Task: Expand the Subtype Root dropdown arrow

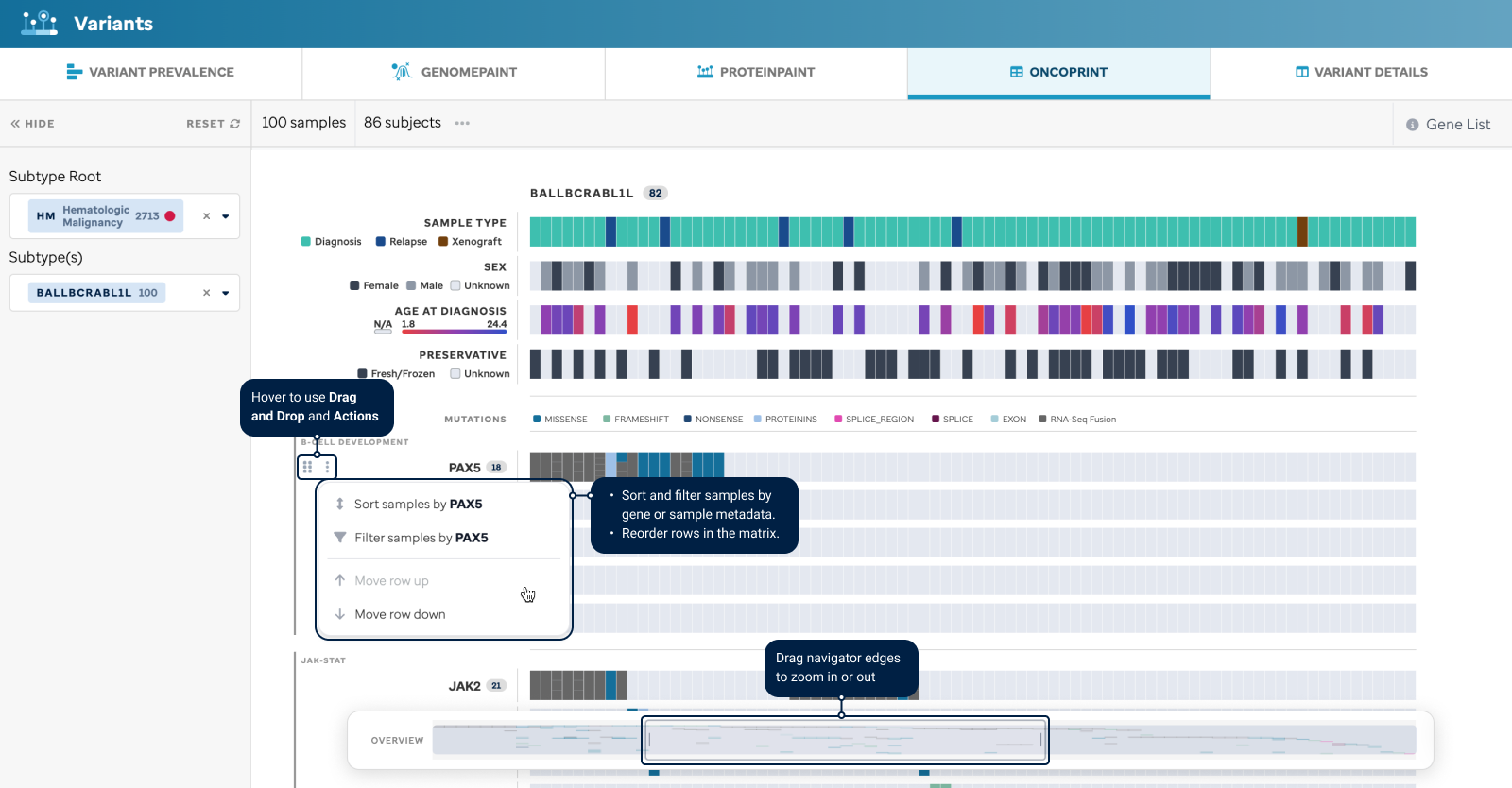Action: (226, 216)
